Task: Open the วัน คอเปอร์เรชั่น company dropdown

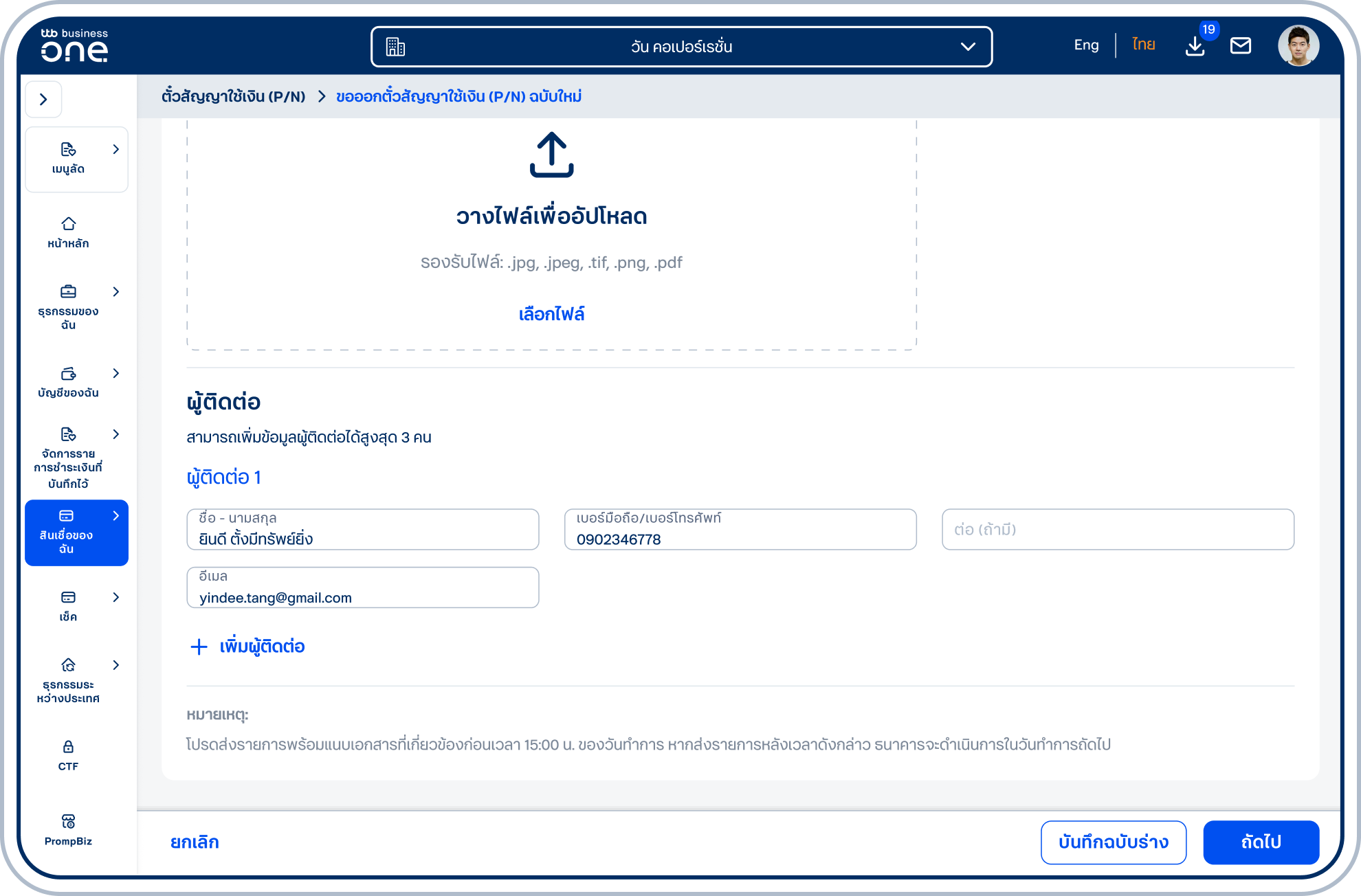Action: coord(681,47)
